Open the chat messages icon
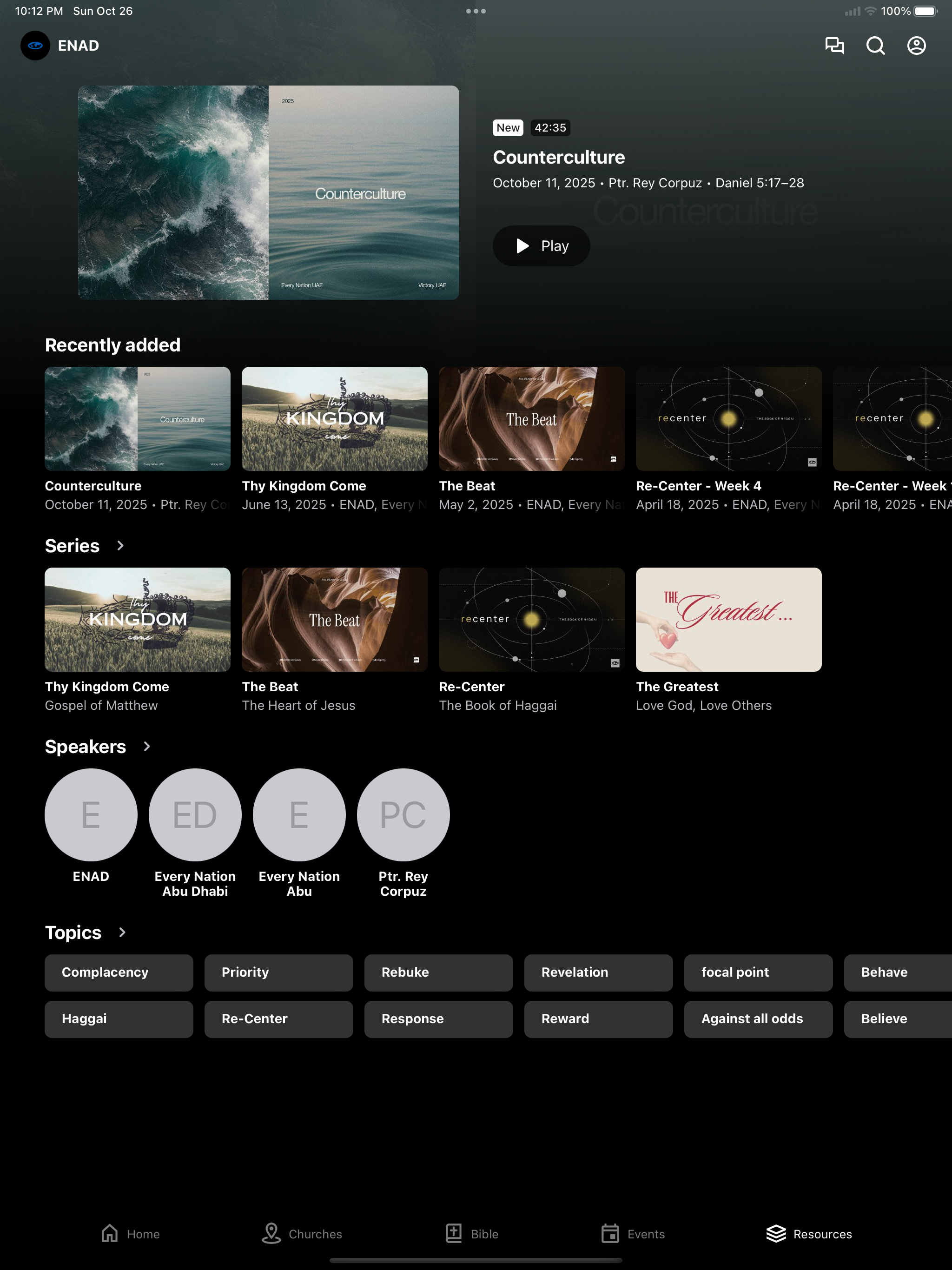Viewport: 952px width, 1270px height. (834, 46)
